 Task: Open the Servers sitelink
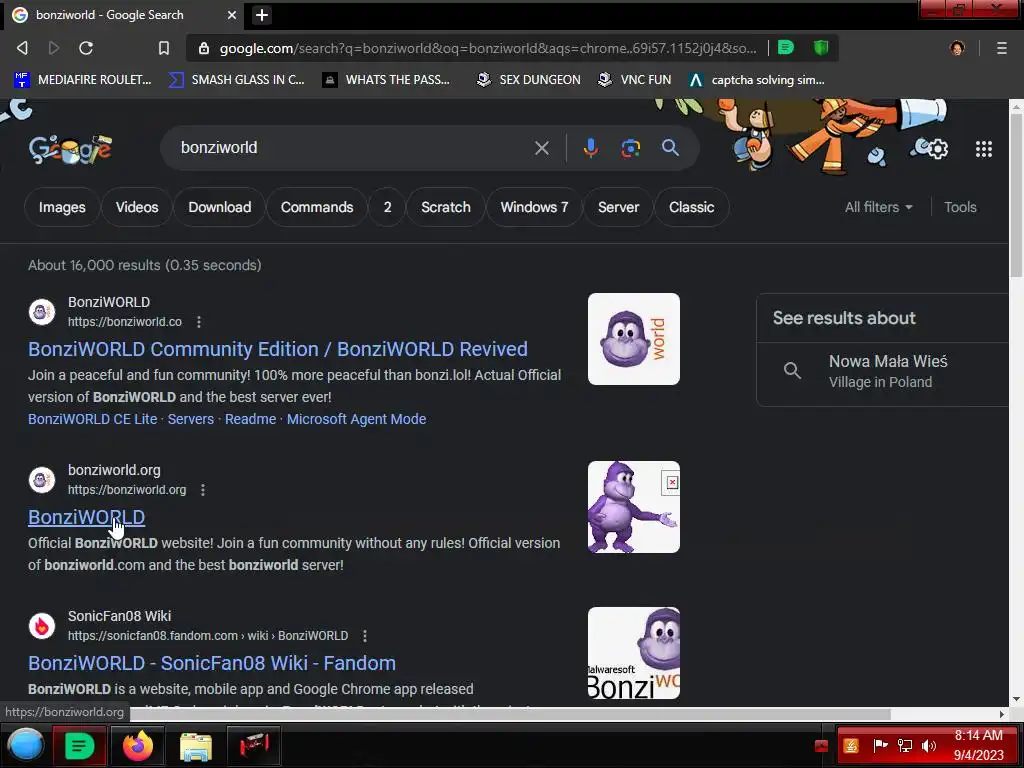pos(191,419)
